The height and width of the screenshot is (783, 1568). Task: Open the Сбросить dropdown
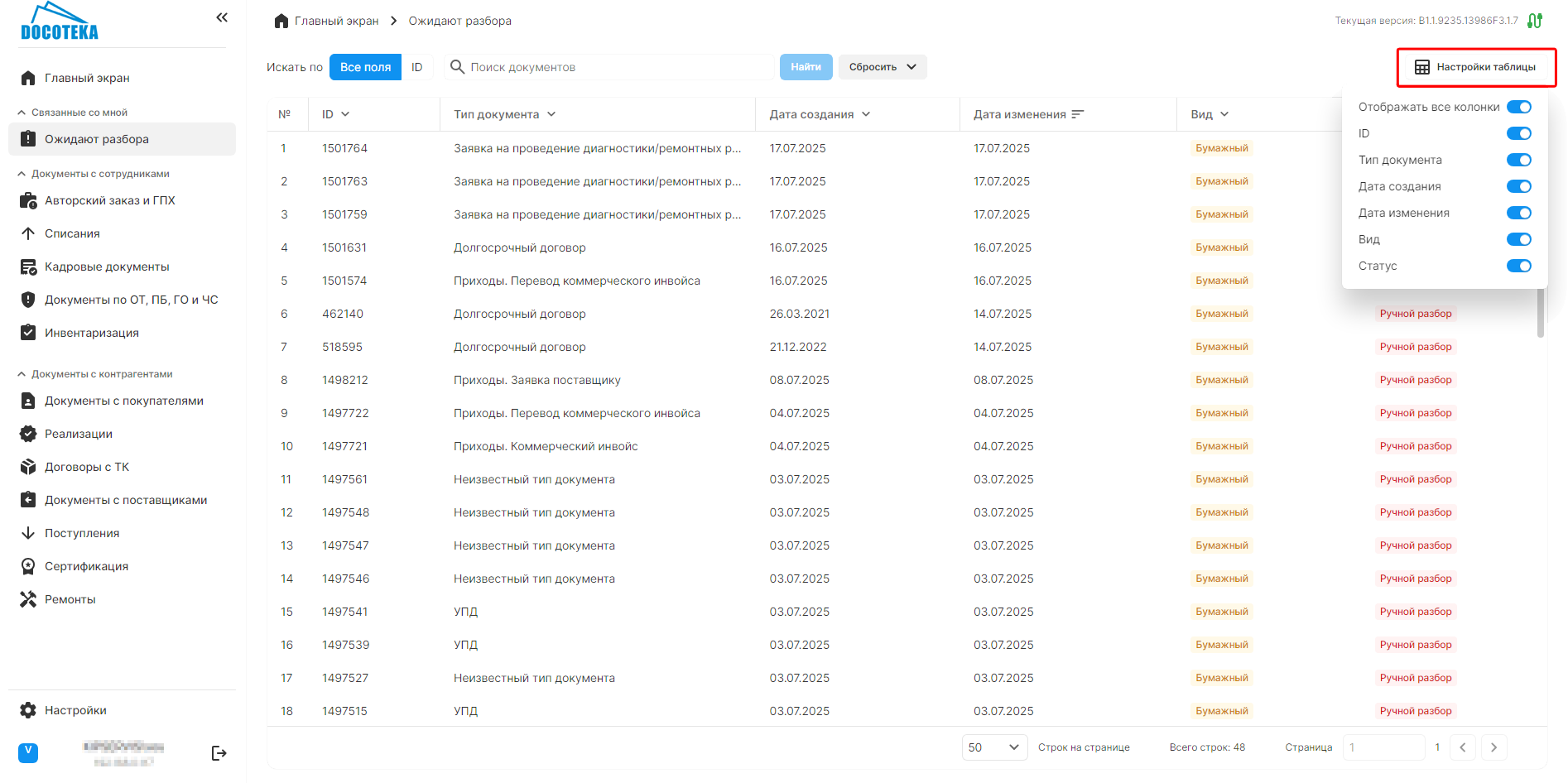coord(882,67)
